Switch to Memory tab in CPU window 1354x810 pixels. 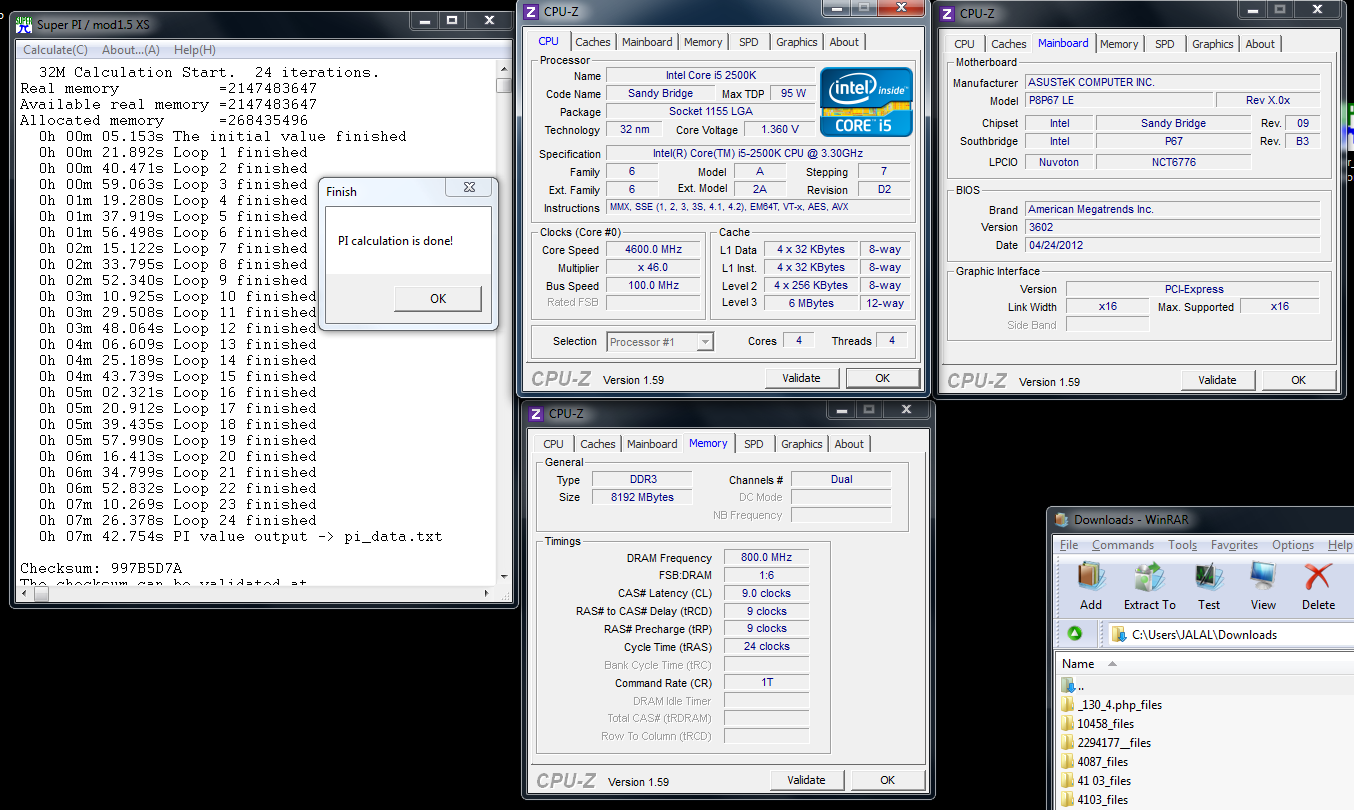703,42
